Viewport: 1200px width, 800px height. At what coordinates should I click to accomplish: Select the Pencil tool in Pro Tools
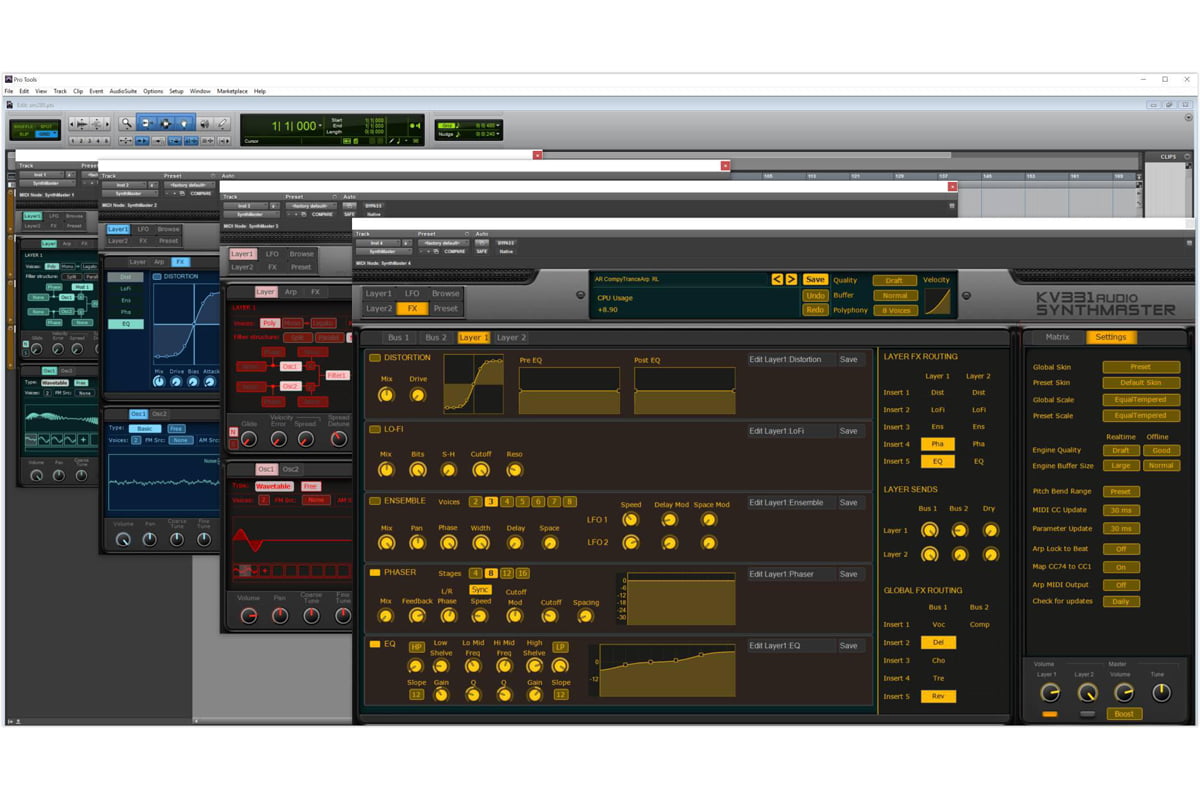coord(223,123)
